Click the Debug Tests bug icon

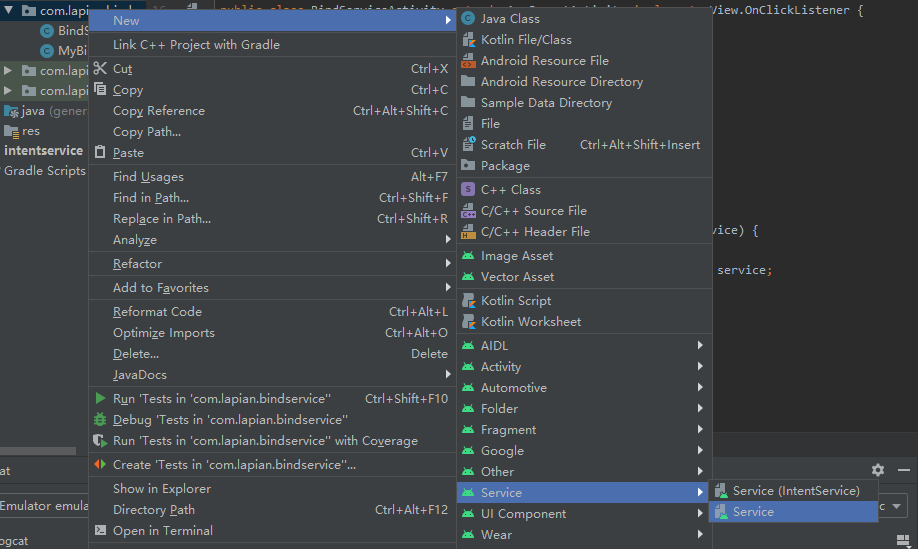[x=100, y=420]
